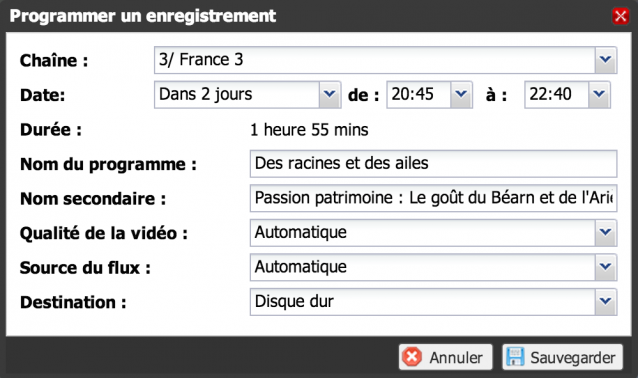
Task: Open the Destination dropdown arrow
Action: tap(606, 302)
